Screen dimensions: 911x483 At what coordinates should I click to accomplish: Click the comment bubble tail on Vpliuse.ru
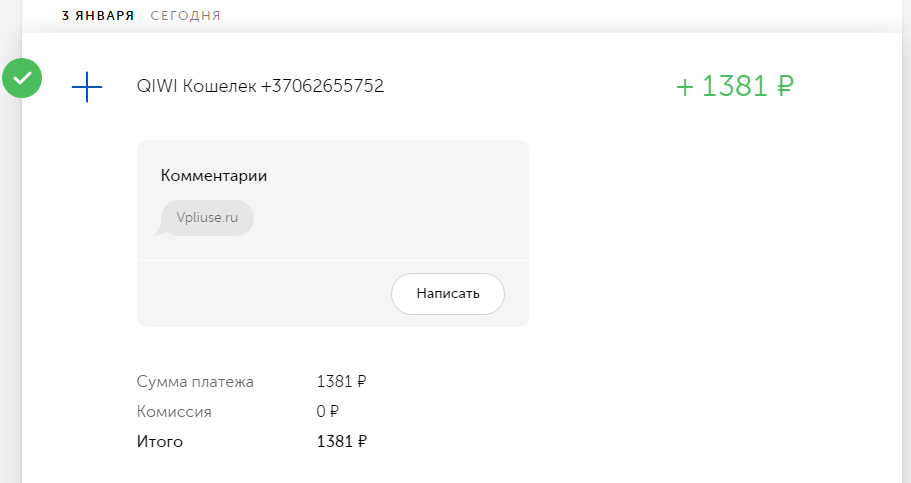(160, 231)
